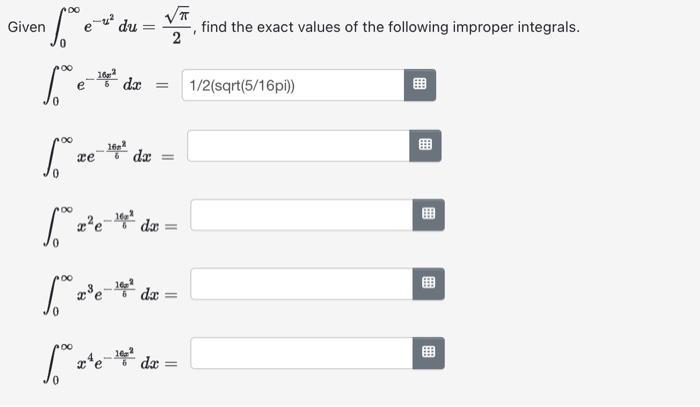This screenshot has width=700, height=407.
Task: Click the answer box containing 1/2(sqrt(5/16pi))
Action: coord(292,87)
